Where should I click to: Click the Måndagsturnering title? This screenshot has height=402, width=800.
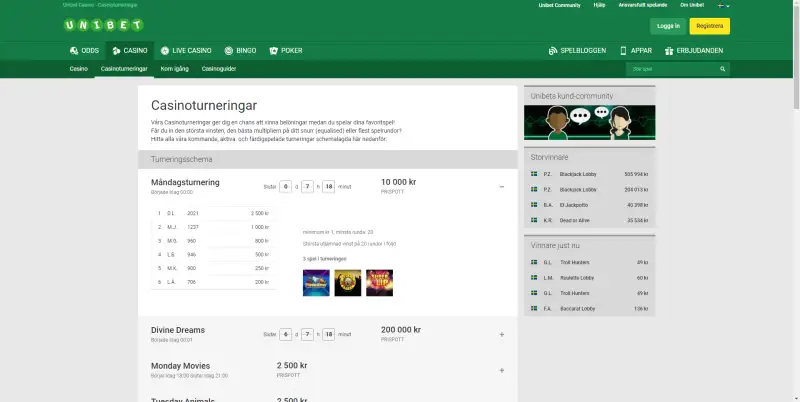coord(185,182)
